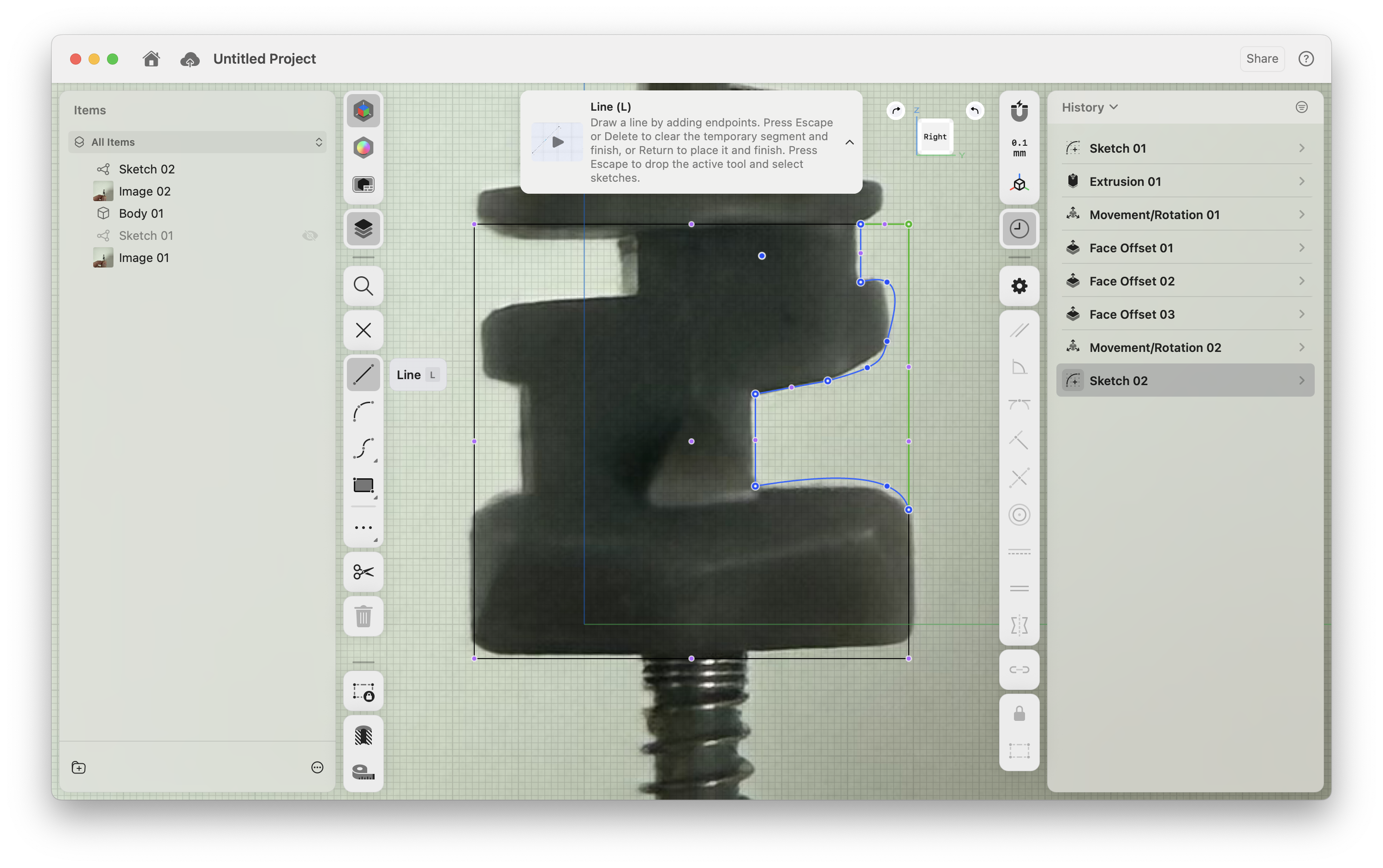Click the scissors Trim tool
Viewport: 1383px width, 868px height.
pos(363,572)
